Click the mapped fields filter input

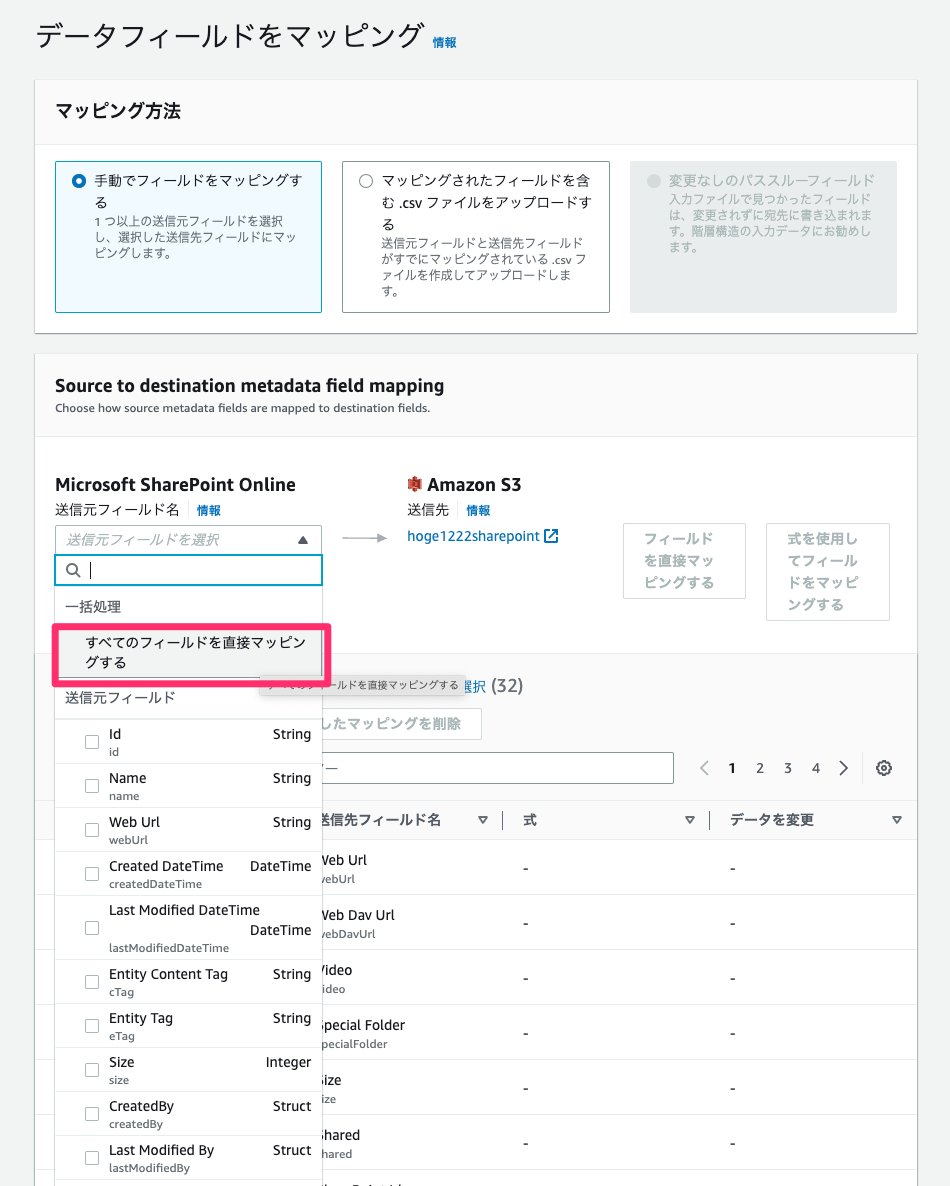coord(498,768)
